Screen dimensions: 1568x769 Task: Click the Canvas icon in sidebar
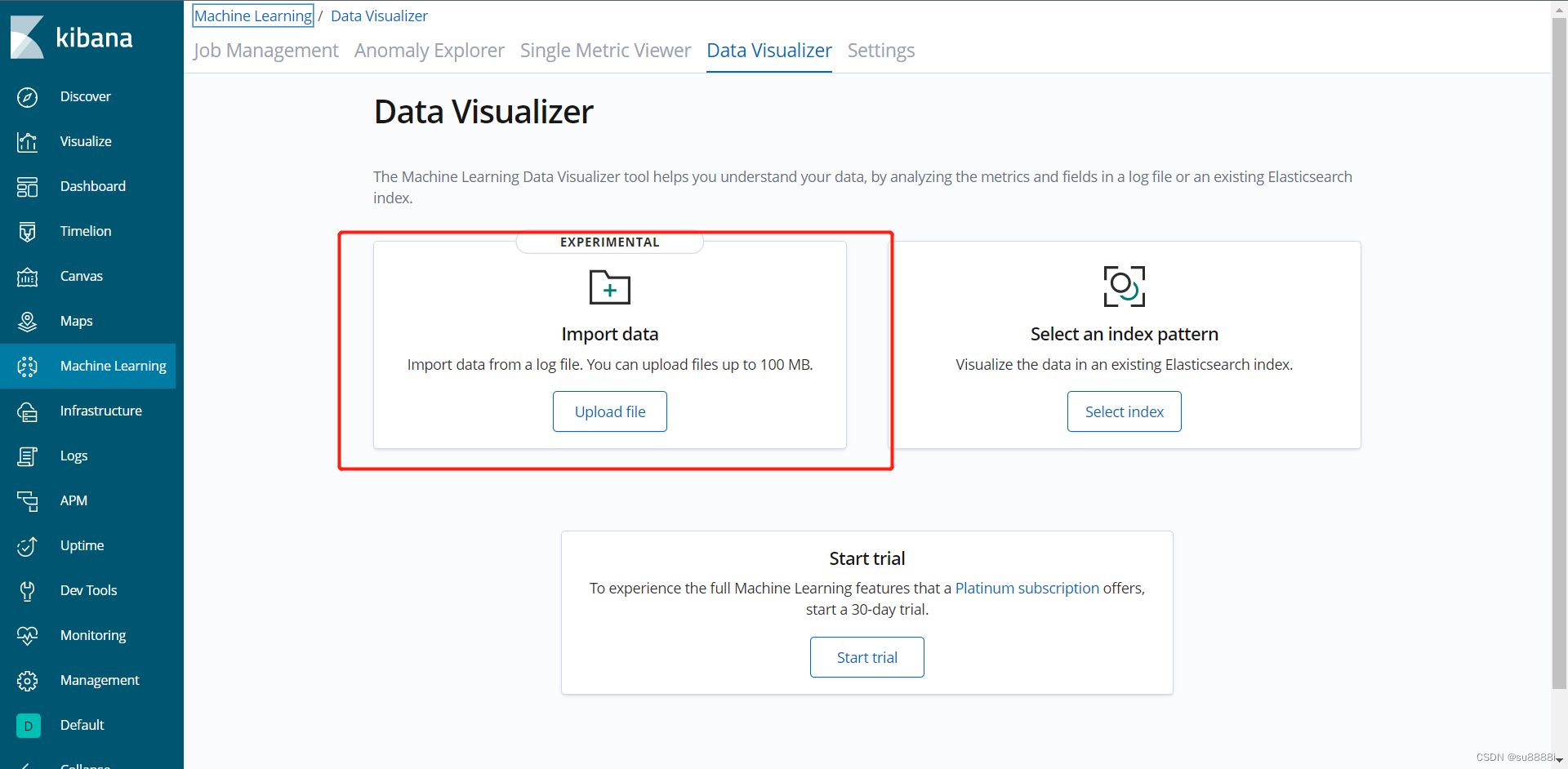(27, 277)
